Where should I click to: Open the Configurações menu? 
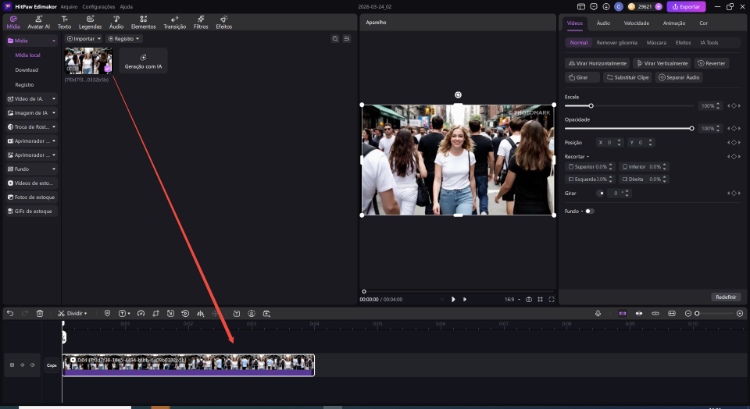[99, 7]
